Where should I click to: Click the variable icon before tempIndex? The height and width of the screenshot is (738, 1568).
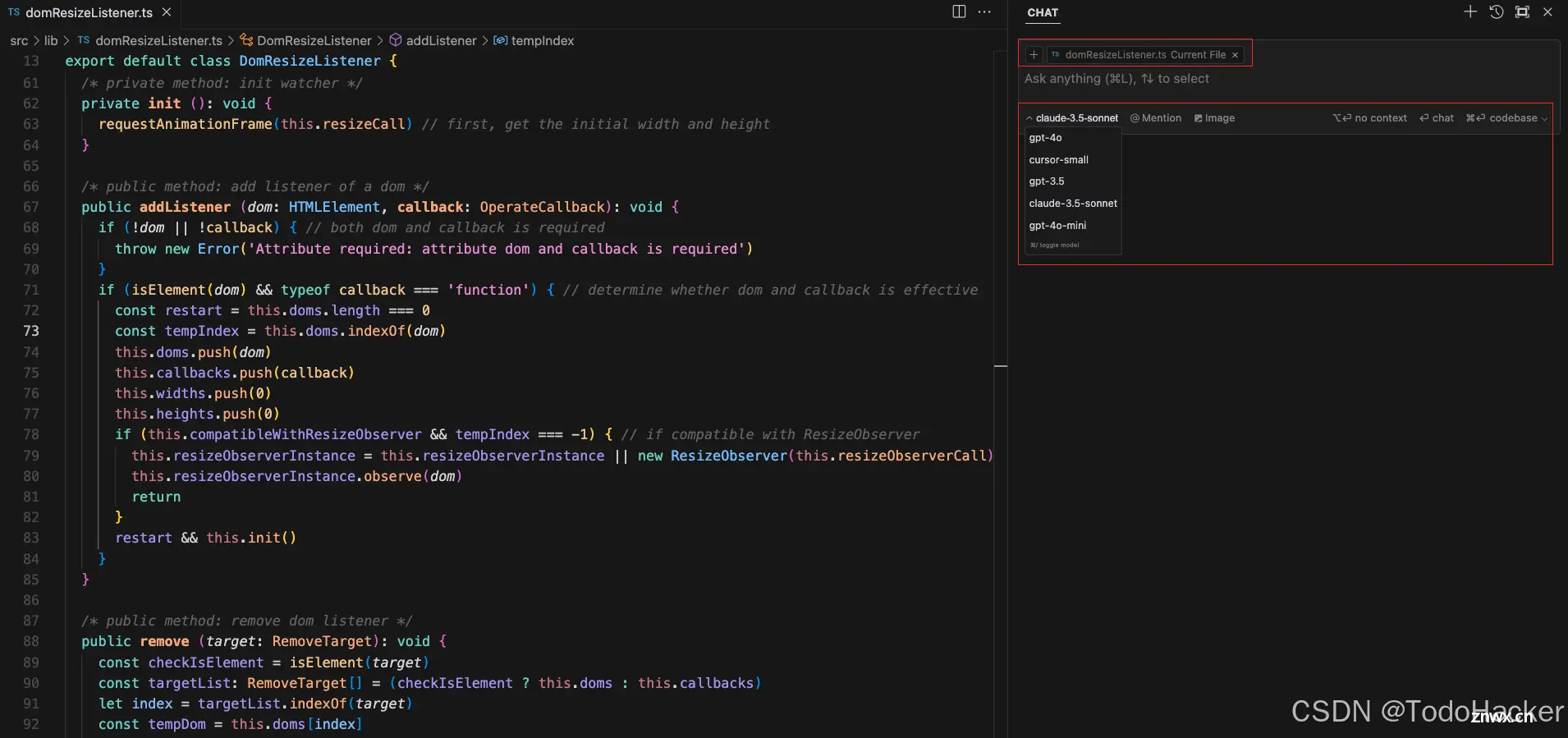(x=500, y=40)
